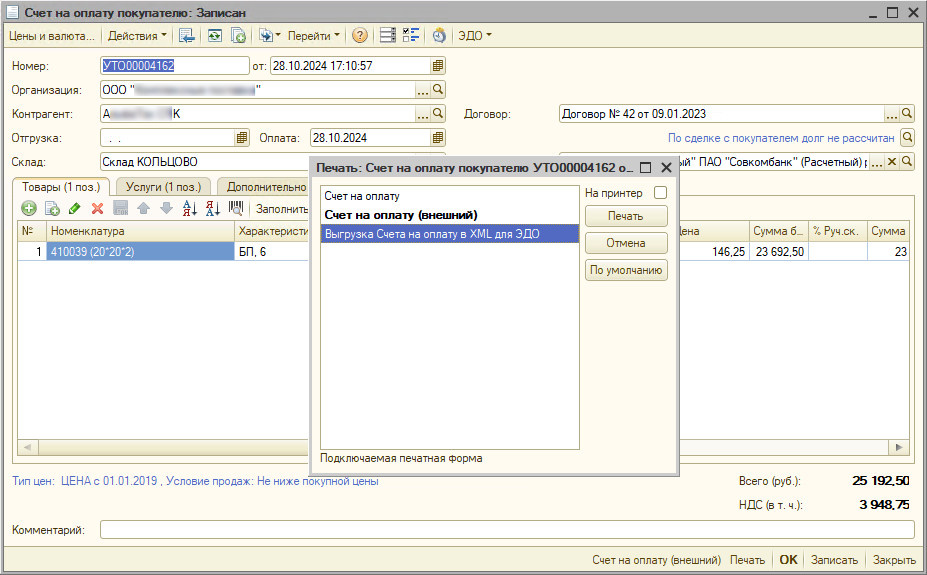Click the 410039 (20*20*2) cell

point(140,252)
